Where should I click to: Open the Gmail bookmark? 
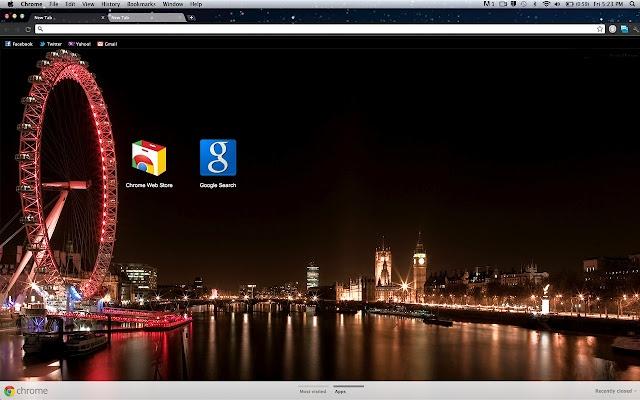click(107, 44)
